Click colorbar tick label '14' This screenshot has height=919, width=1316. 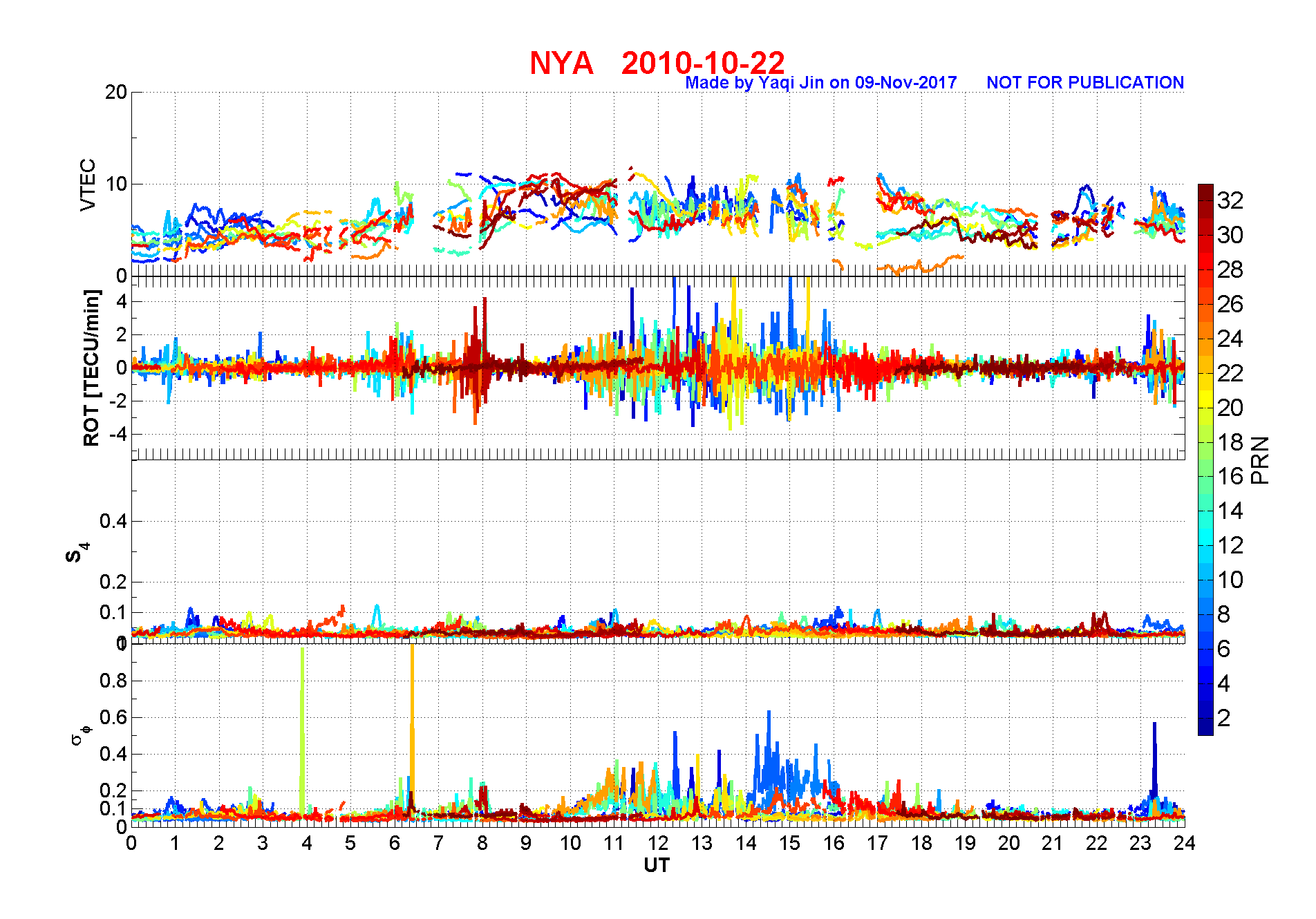coord(1230,511)
